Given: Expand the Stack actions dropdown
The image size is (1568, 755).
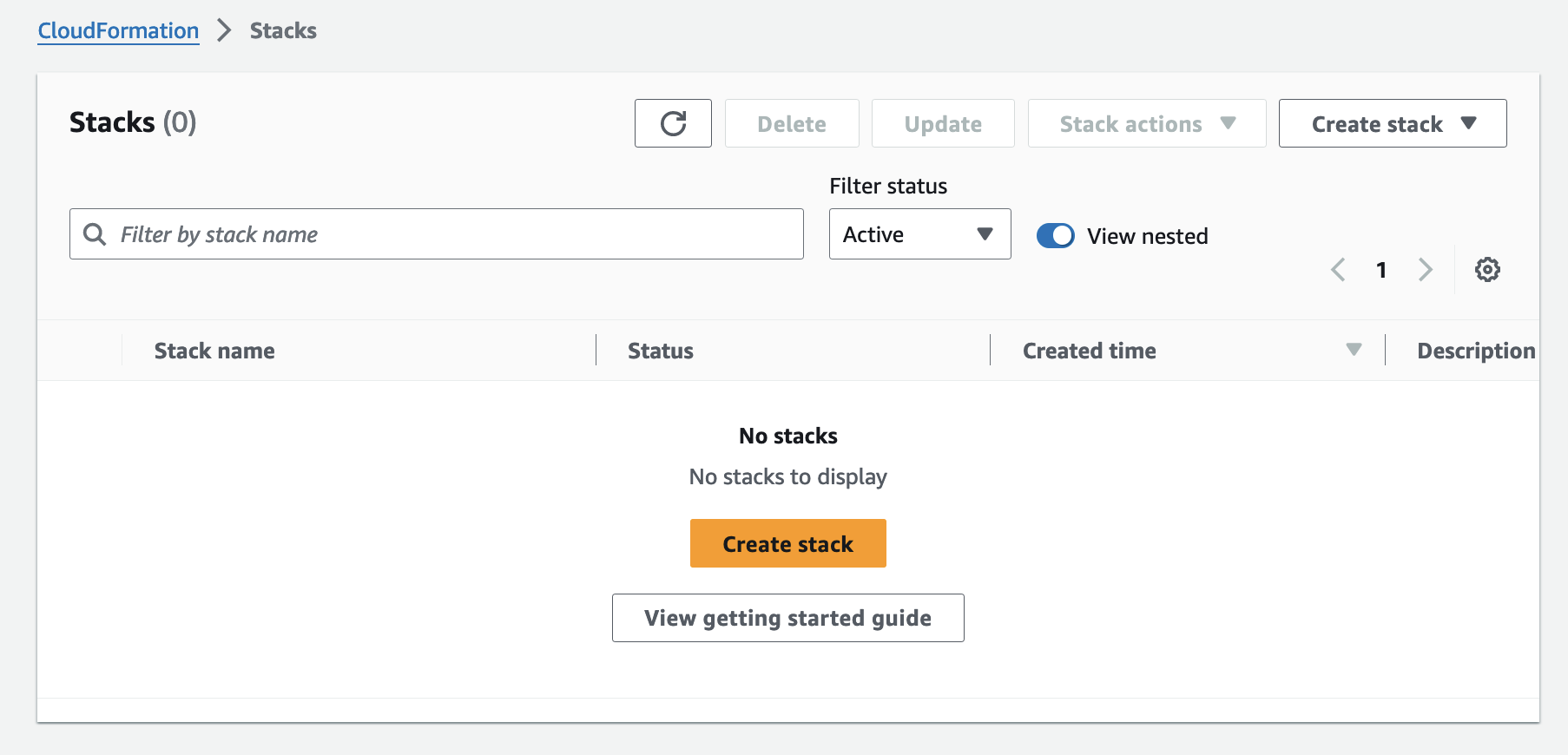Looking at the screenshot, I should (x=1146, y=124).
